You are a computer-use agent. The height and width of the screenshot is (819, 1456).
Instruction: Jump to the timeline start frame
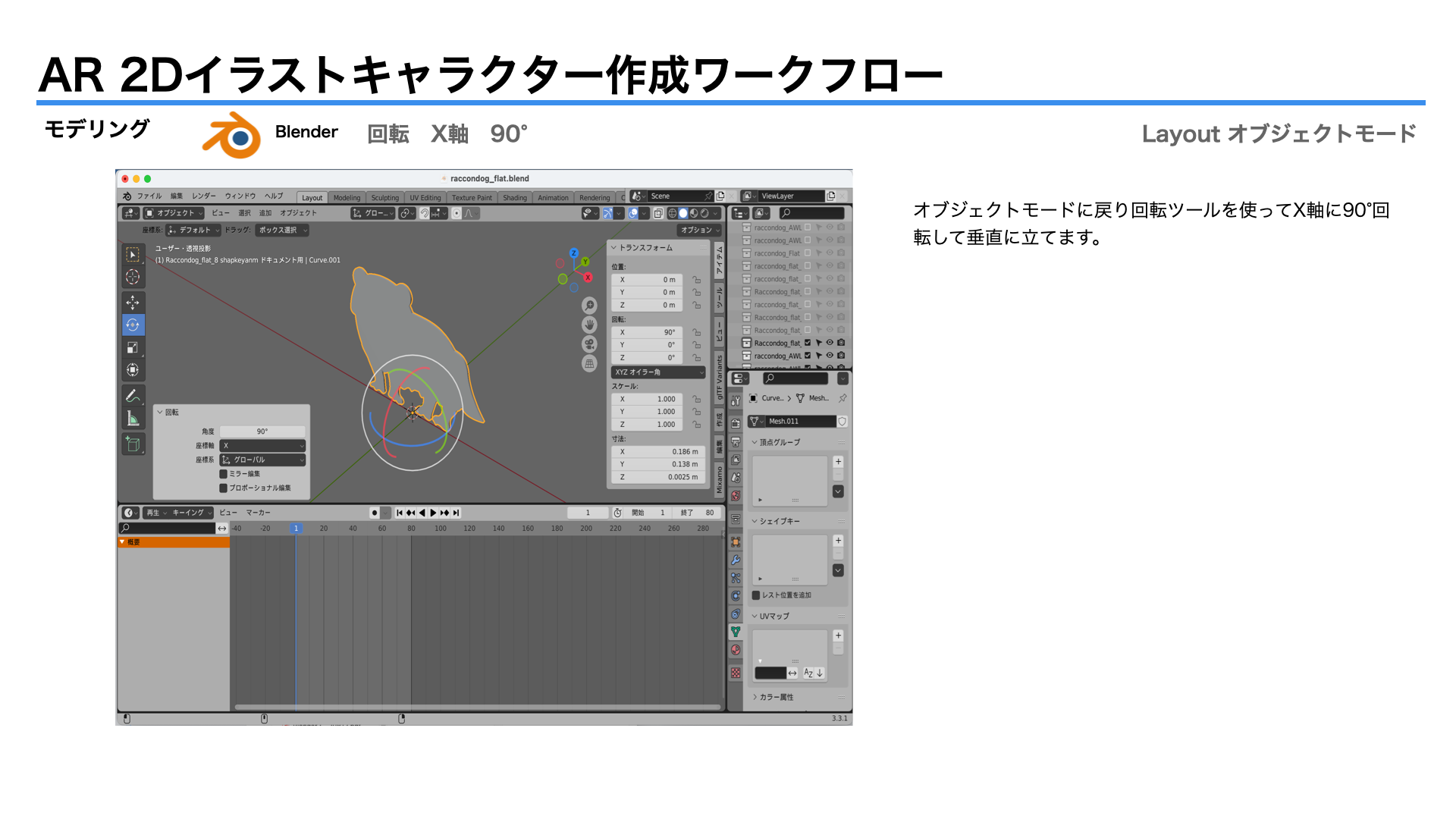pos(400,513)
